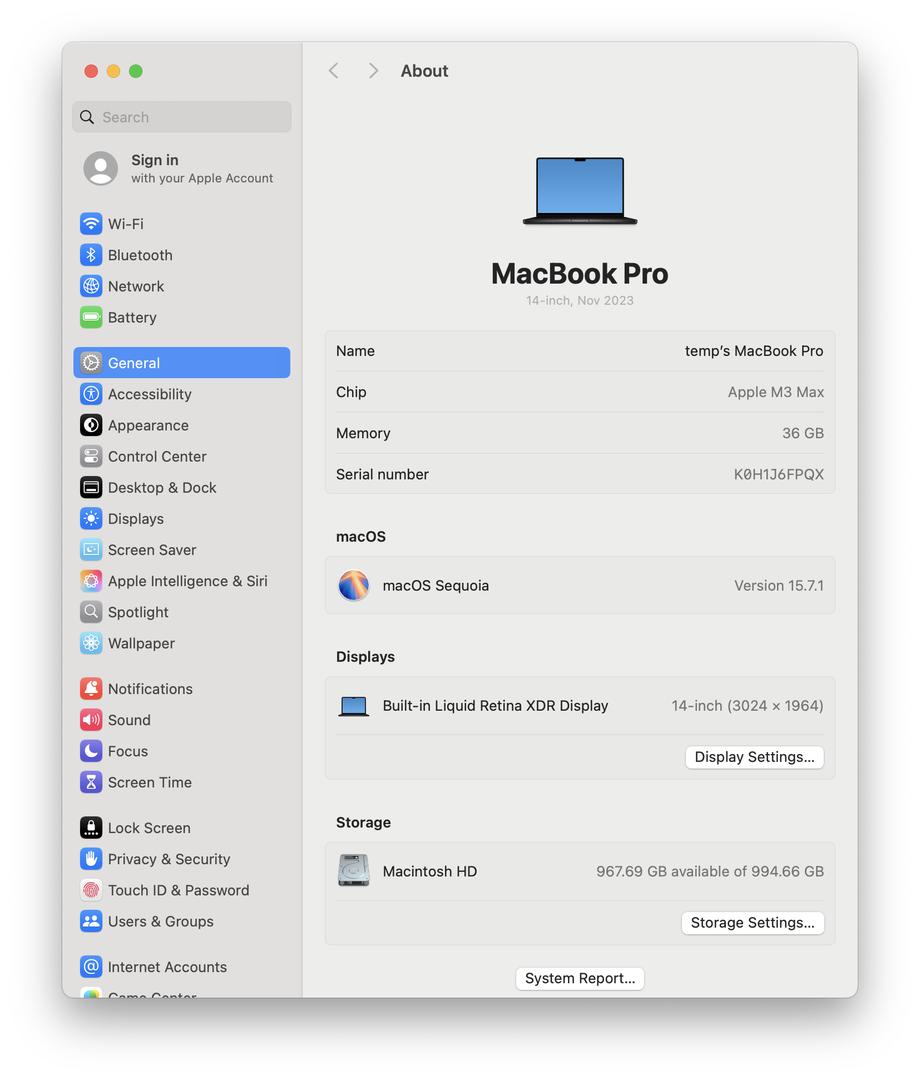
Task: Click the Macintosh HD label
Action: click(430, 871)
